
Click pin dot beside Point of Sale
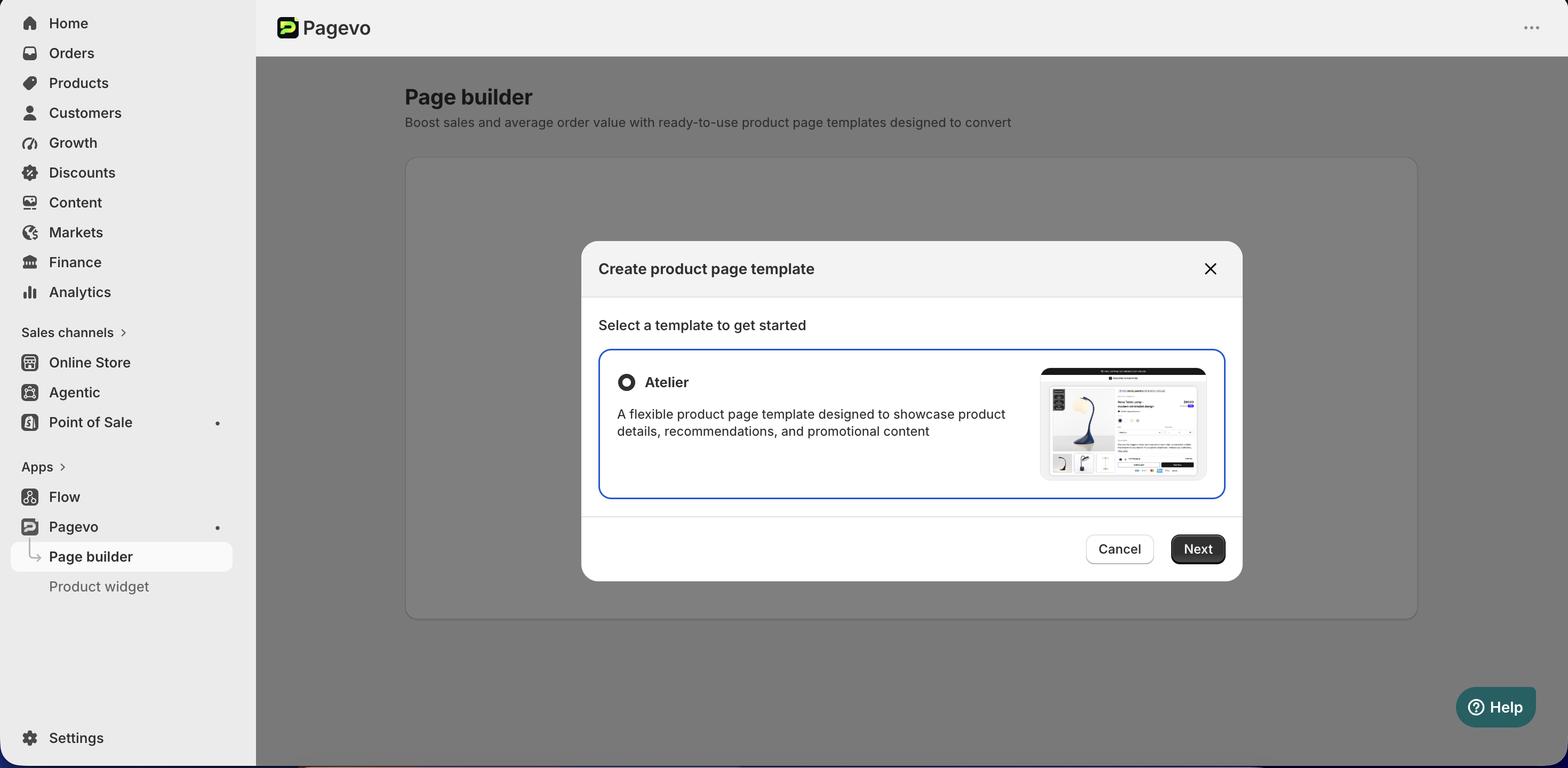point(217,422)
